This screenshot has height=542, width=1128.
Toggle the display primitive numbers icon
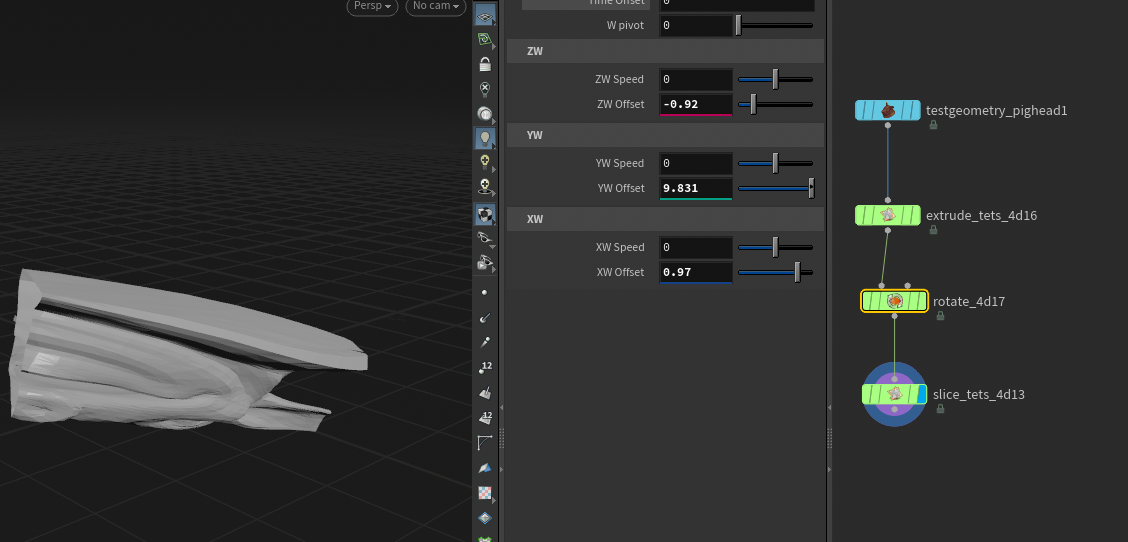coord(485,418)
